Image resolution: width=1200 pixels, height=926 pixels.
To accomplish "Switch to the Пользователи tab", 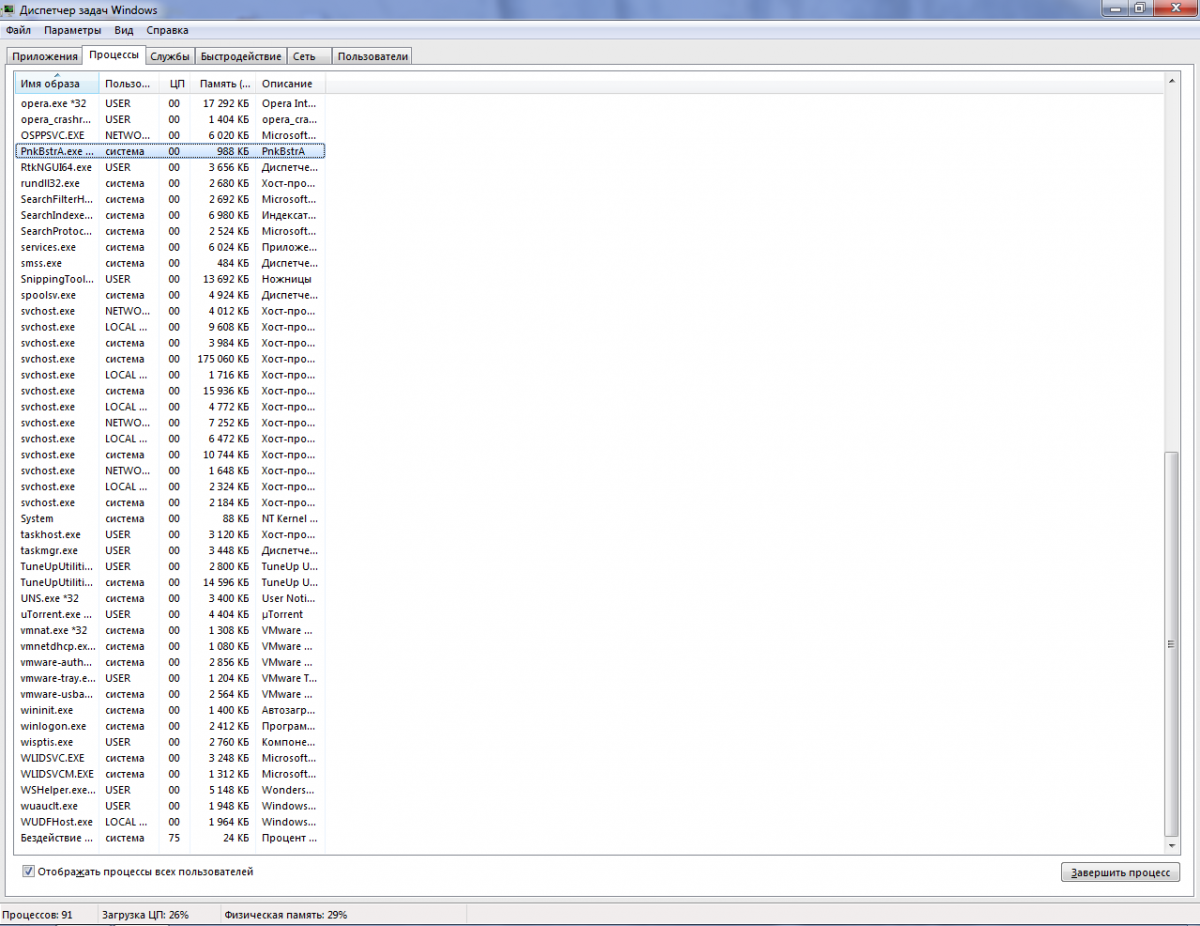I will click(x=372, y=56).
